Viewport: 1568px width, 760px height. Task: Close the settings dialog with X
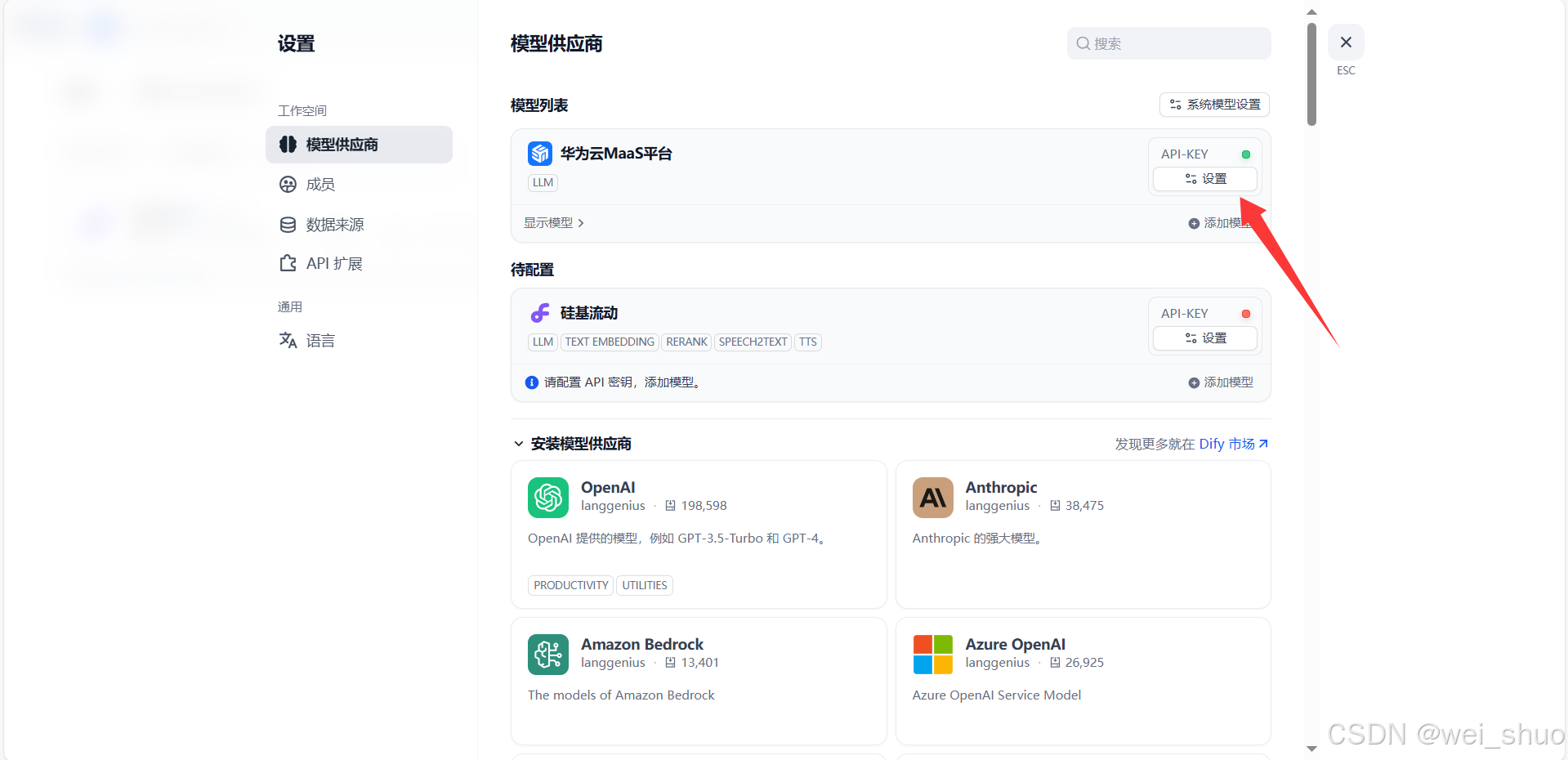1346,42
